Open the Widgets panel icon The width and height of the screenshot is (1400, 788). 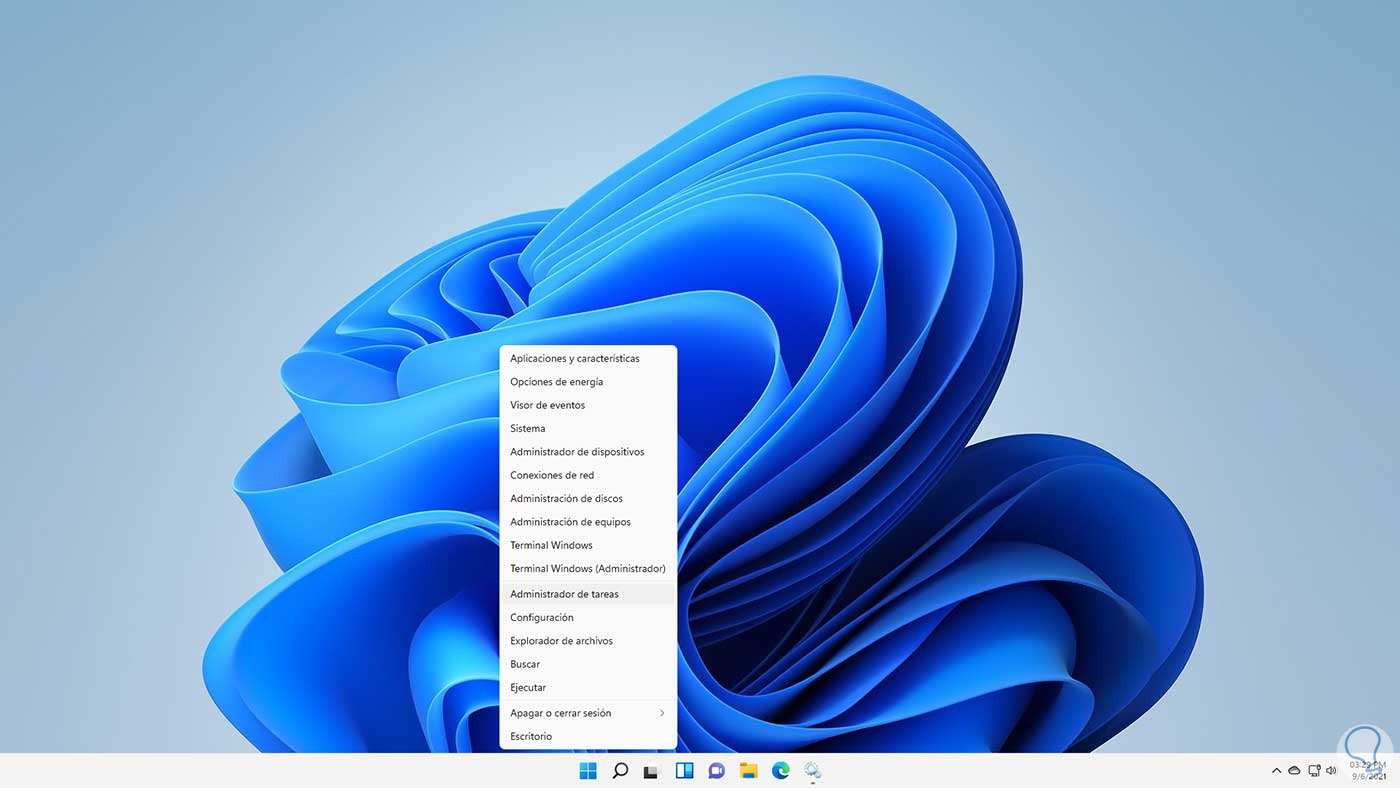point(684,770)
